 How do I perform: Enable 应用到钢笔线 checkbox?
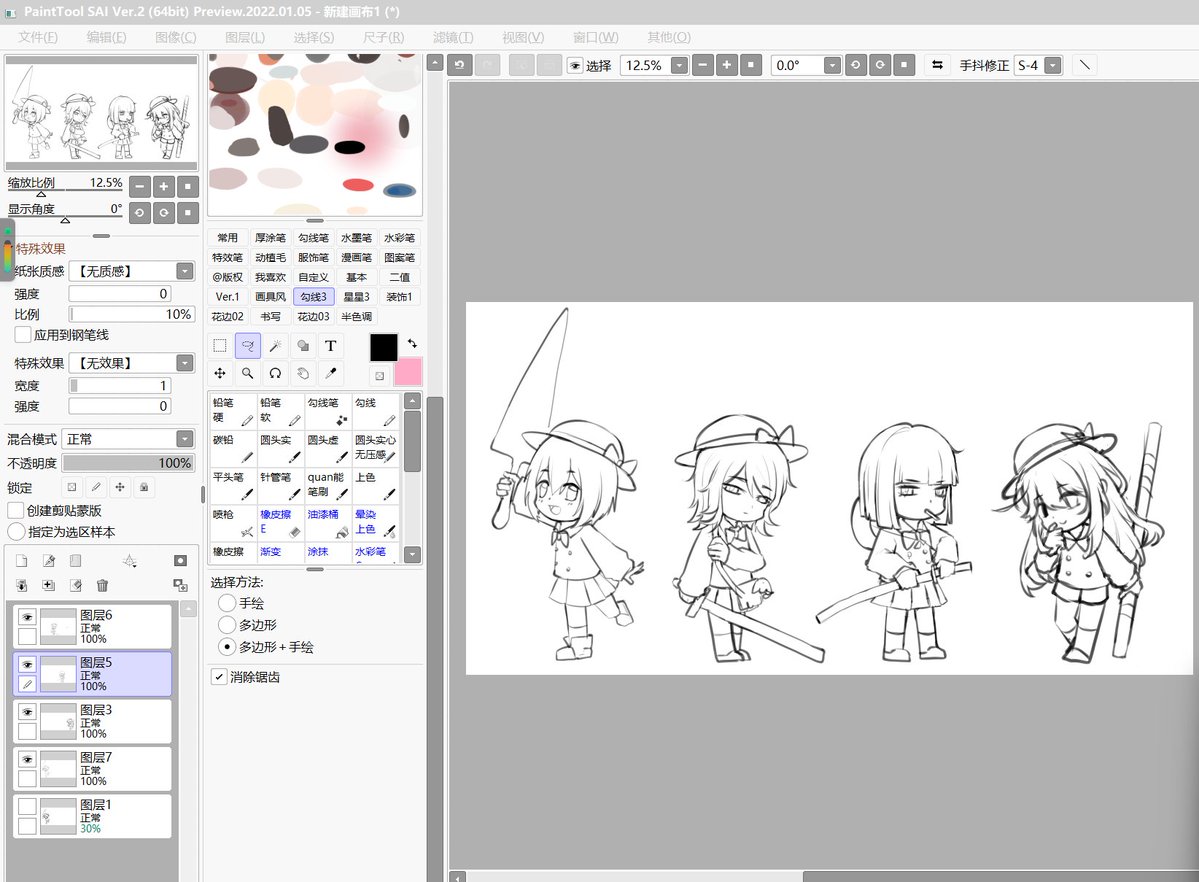(23, 335)
